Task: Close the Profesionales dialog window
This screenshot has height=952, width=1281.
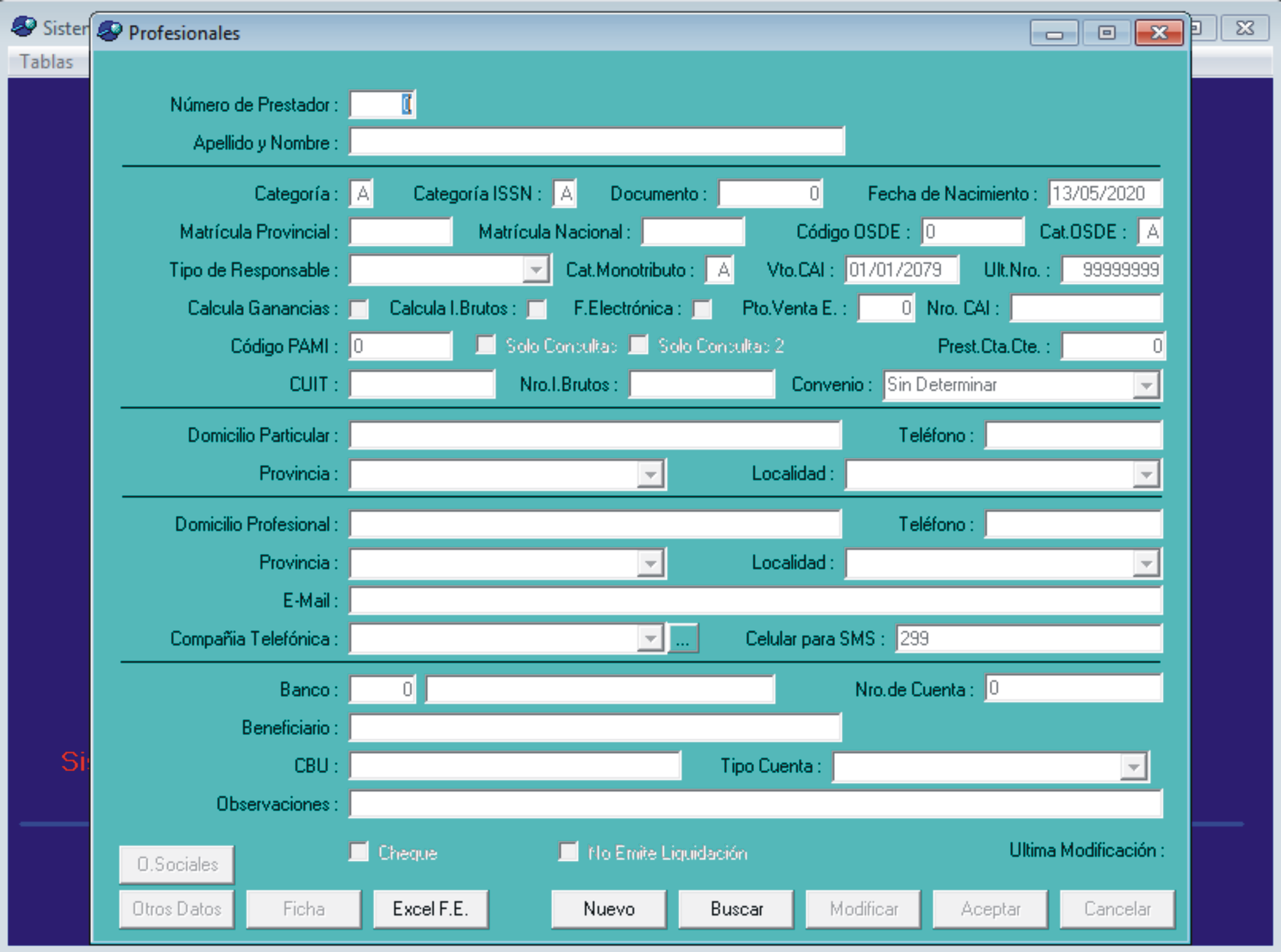Action: [x=1159, y=32]
